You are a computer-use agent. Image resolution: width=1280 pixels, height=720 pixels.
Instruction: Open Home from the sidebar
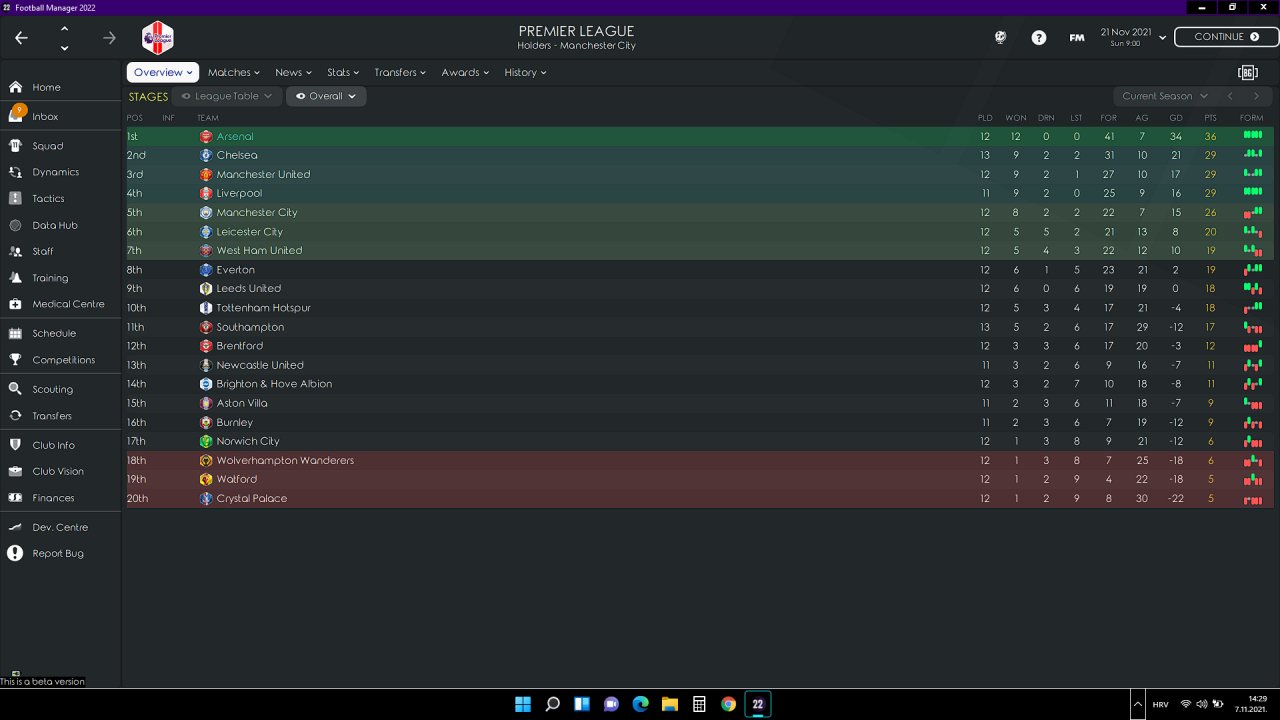[x=46, y=87]
